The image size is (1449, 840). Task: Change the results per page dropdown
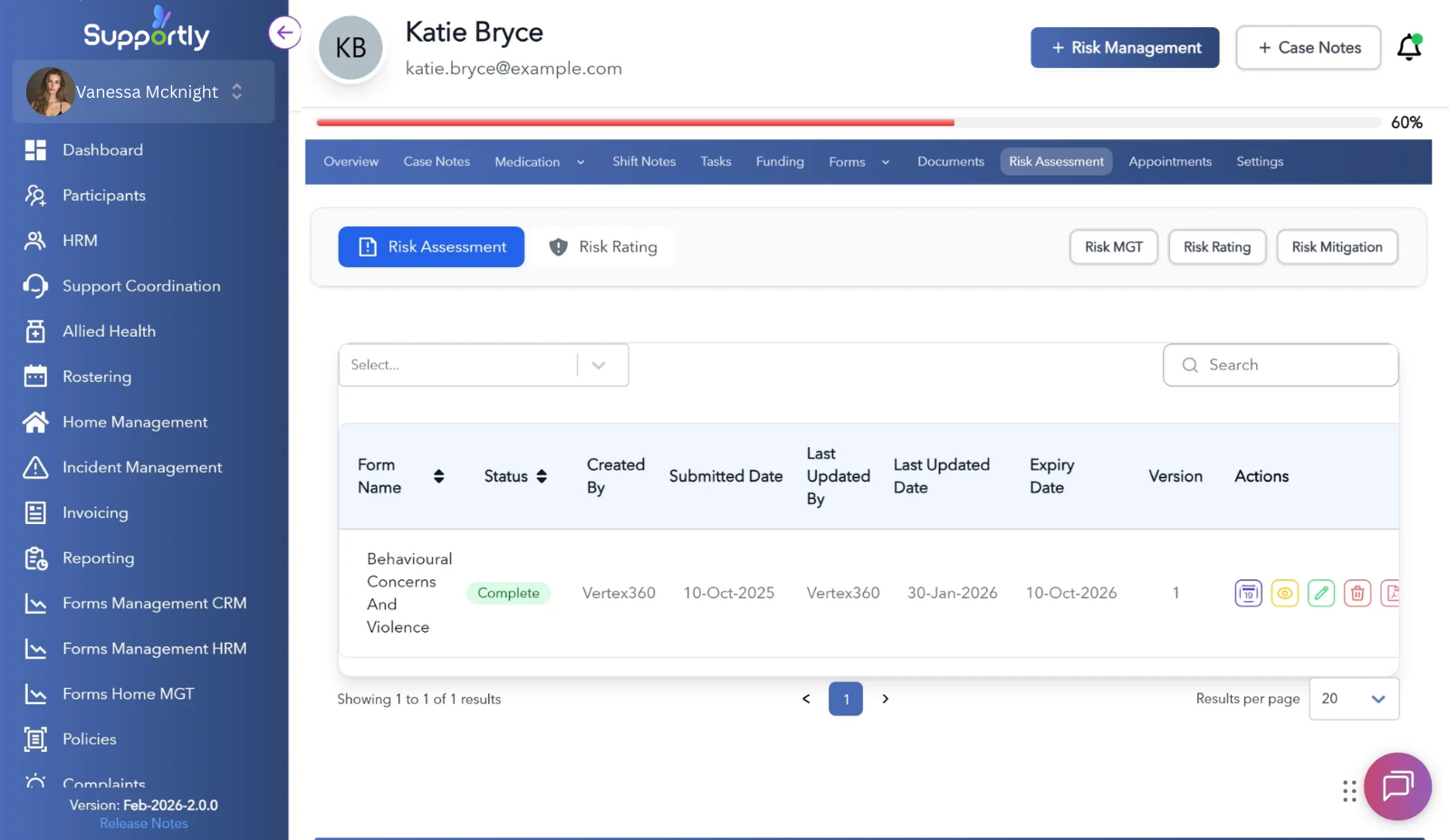point(1354,699)
